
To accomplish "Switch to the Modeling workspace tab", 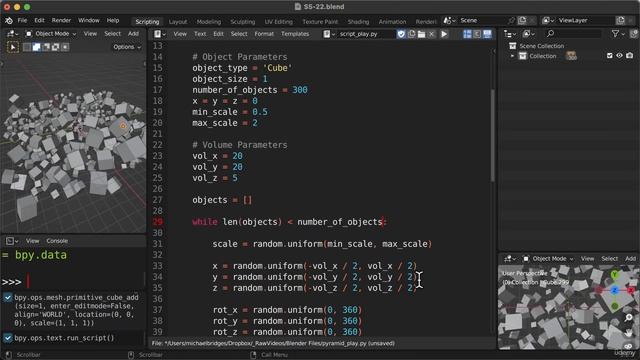I will 209,22.
